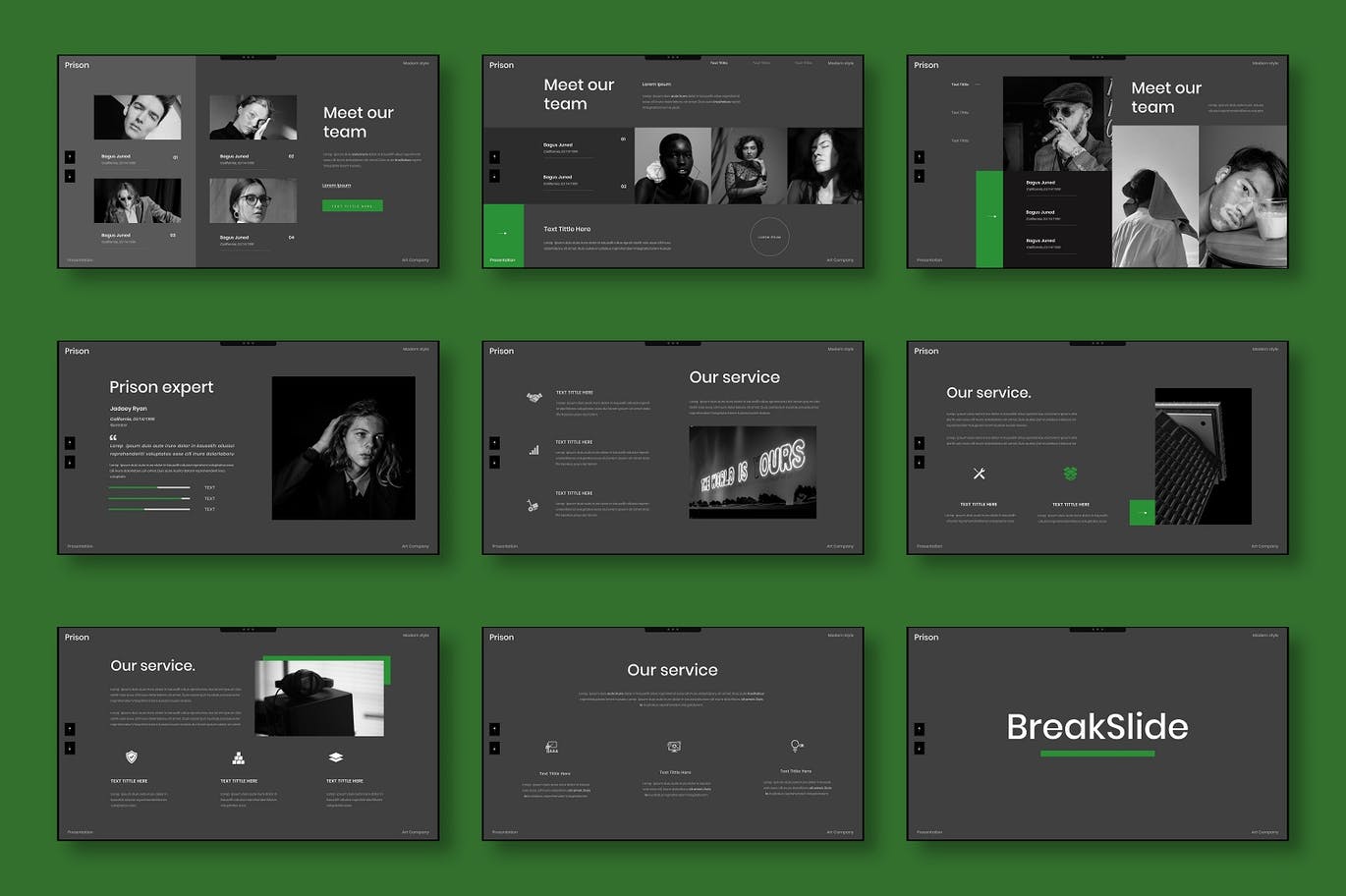Click the pyramid blocks icon

[238, 756]
